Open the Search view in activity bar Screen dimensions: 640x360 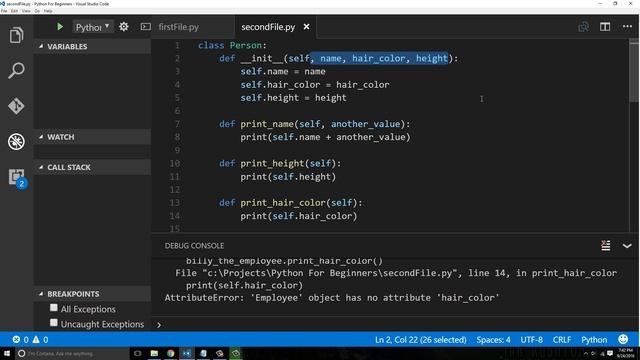pyautogui.click(x=16, y=71)
